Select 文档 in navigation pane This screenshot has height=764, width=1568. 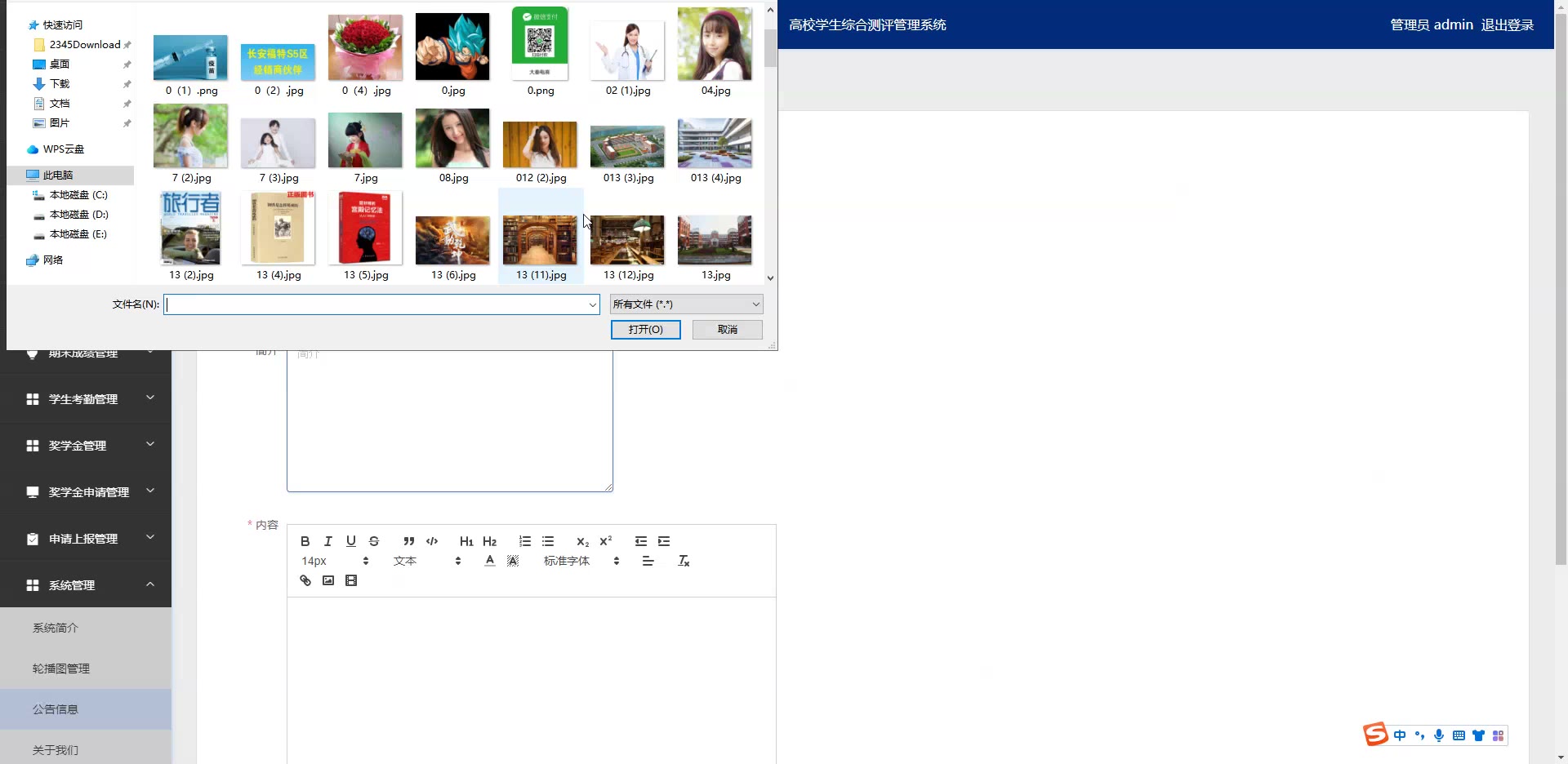point(60,104)
